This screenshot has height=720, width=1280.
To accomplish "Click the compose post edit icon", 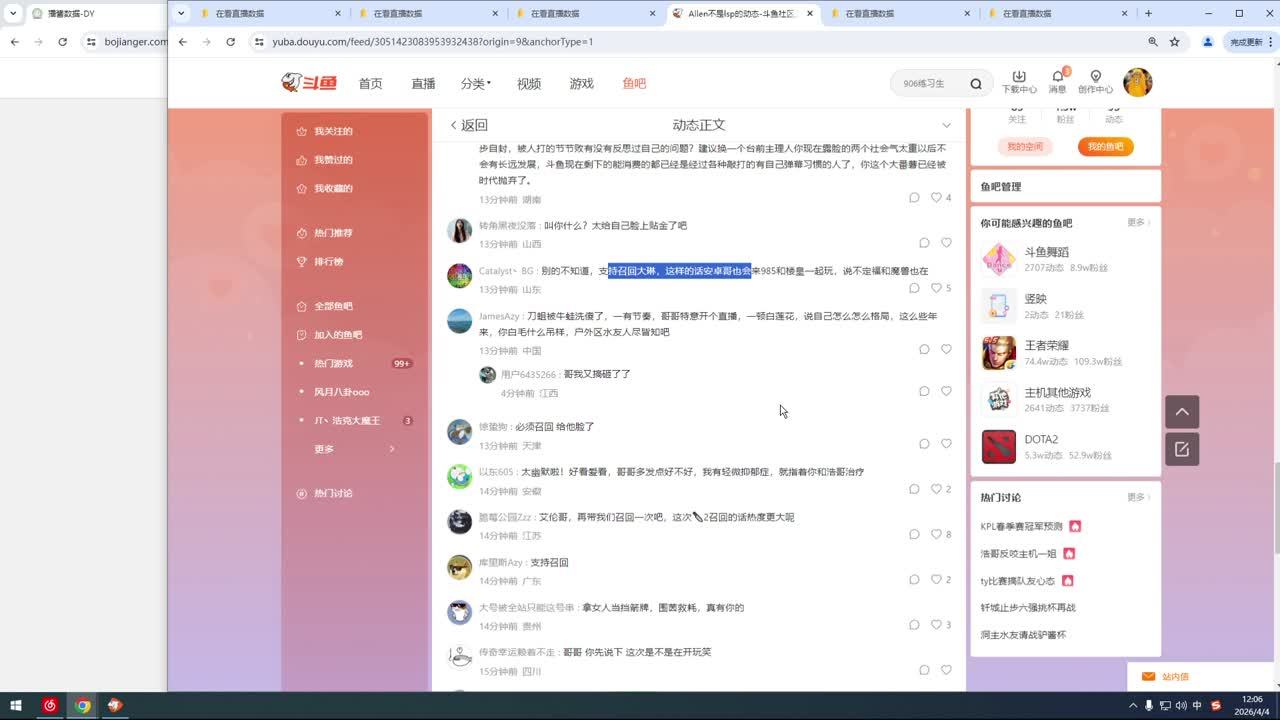I will (x=1181, y=449).
